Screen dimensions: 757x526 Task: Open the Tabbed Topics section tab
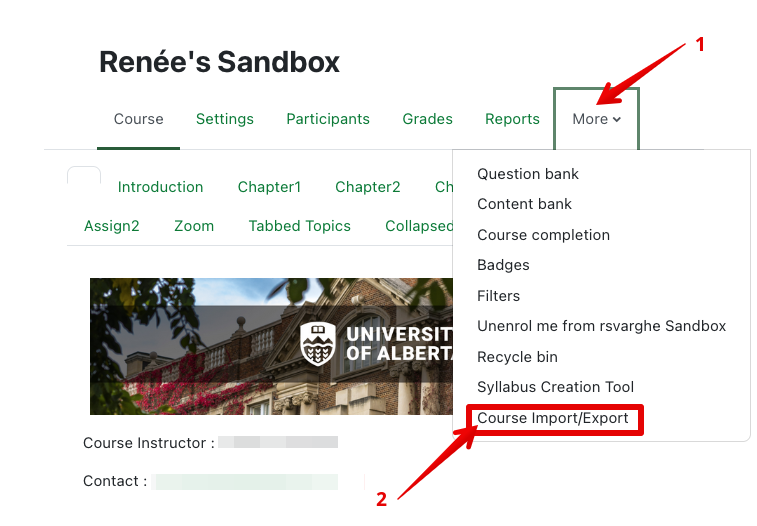point(299,226)
